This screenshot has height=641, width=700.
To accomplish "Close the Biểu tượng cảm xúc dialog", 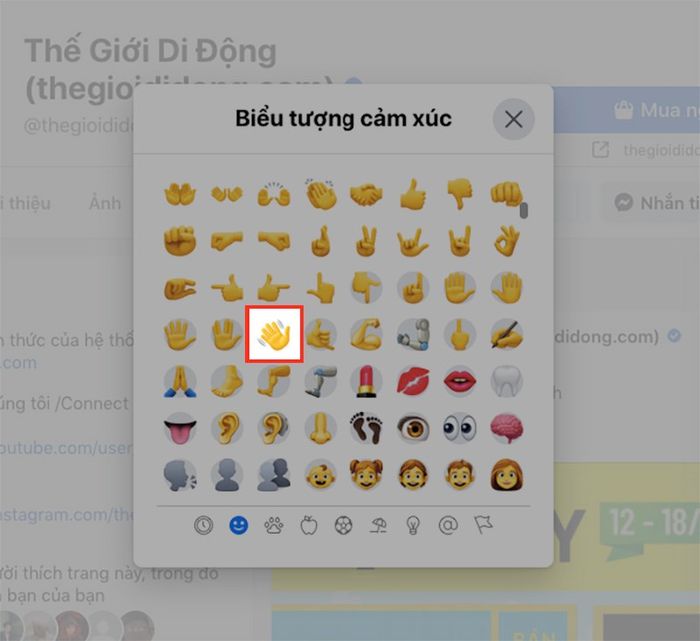I will point(513,119).
